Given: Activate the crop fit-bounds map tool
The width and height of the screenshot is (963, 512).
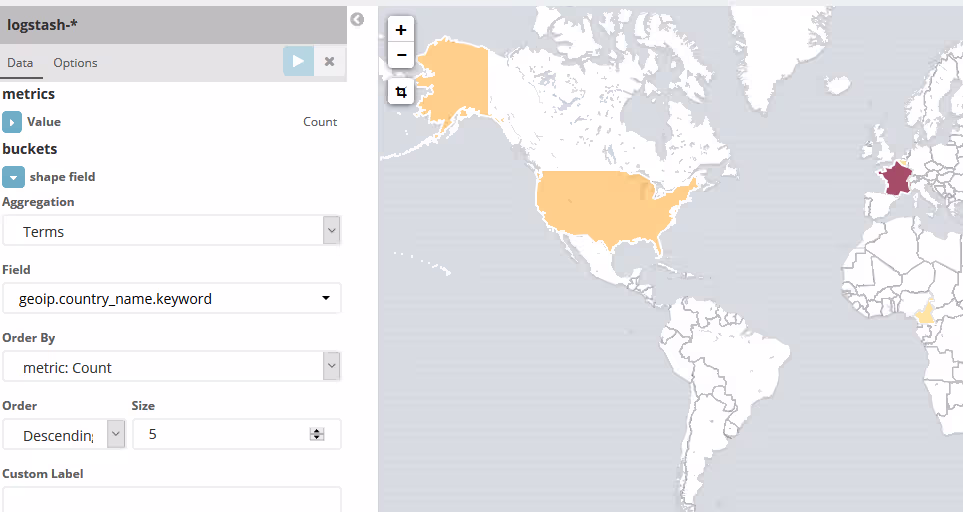Looking at the screenshot, I should [x=401, y=92].
